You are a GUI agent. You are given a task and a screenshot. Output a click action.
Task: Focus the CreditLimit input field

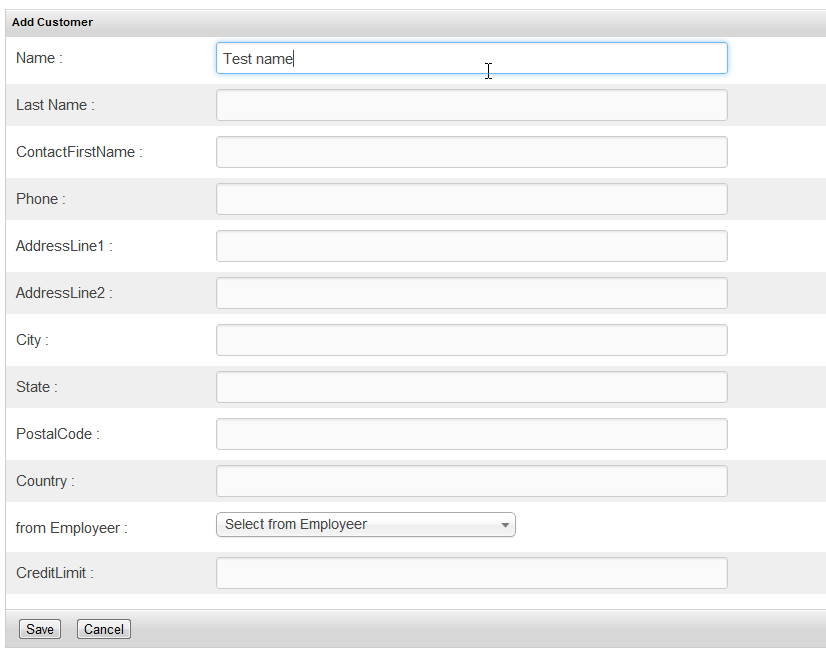(471, 573)
